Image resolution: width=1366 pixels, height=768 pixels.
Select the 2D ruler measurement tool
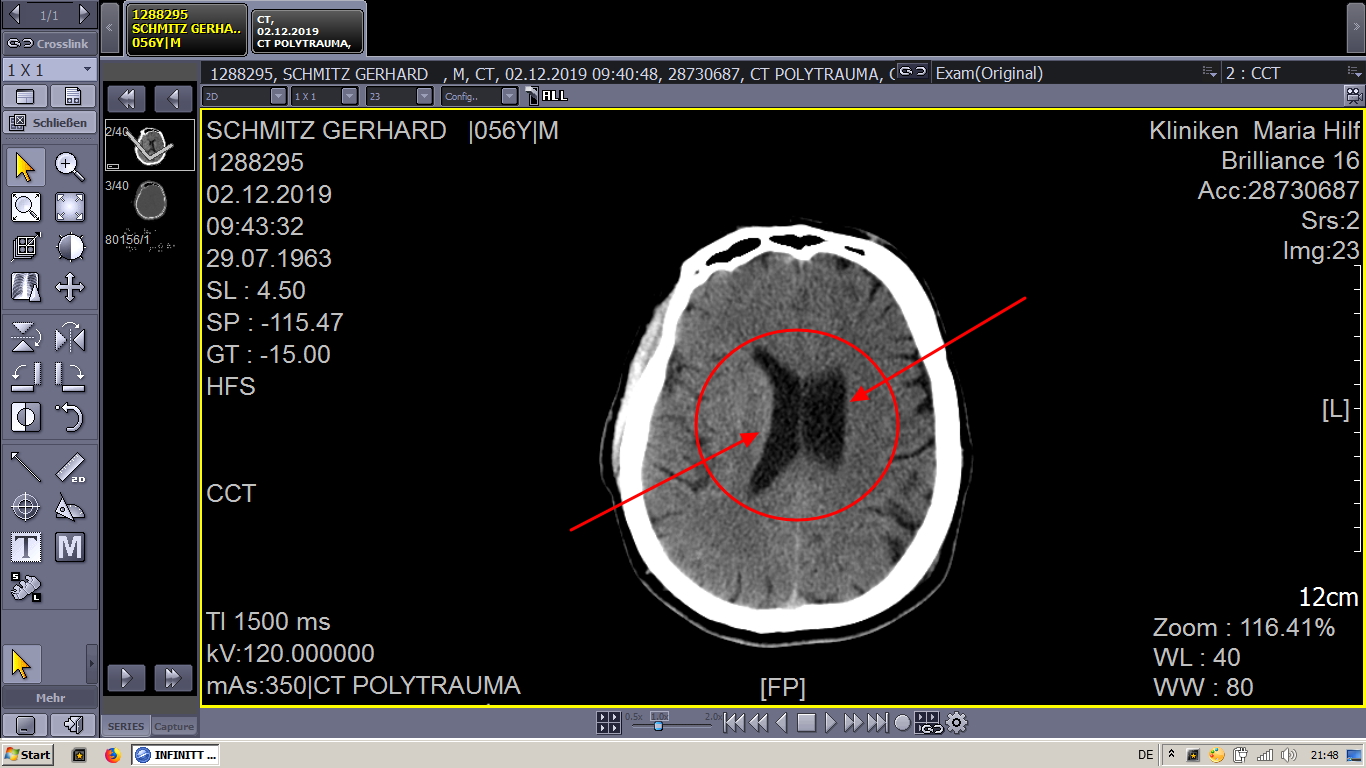[x=69, y=467]
